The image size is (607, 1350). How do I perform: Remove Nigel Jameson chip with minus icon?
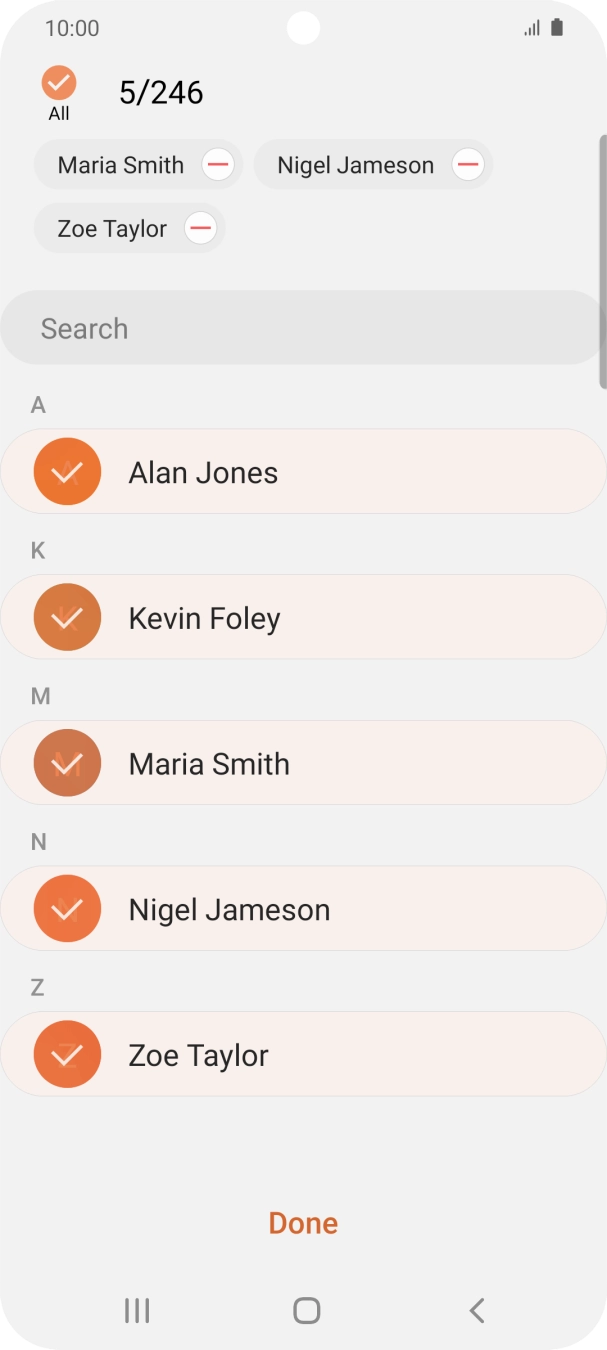[x=468, y=165]
